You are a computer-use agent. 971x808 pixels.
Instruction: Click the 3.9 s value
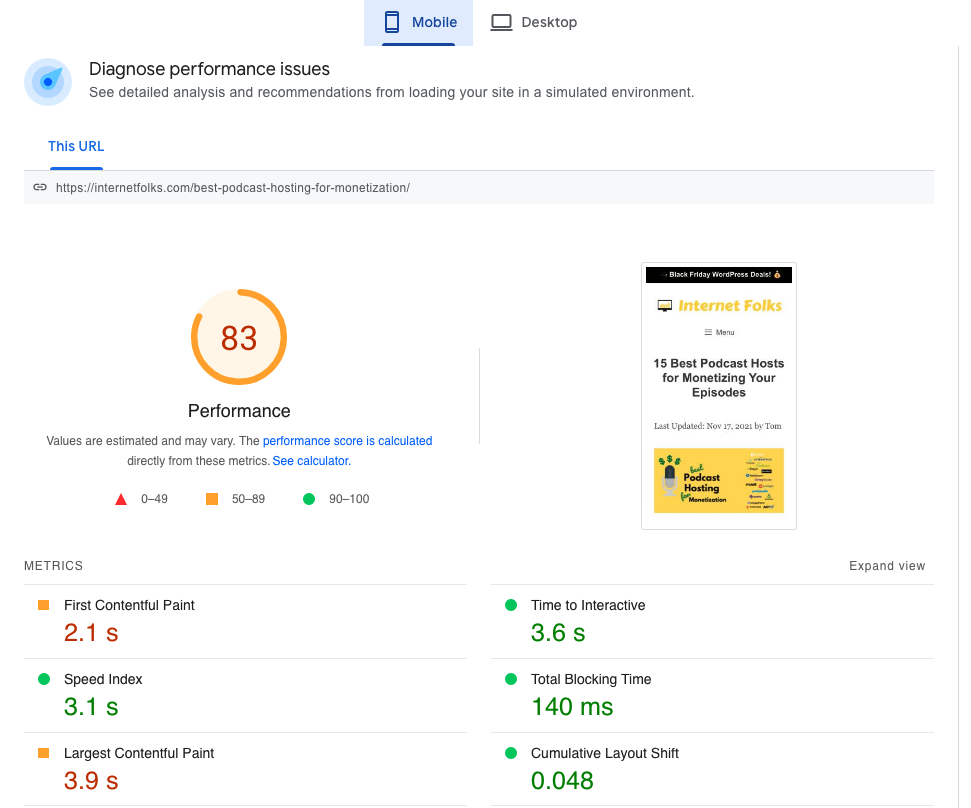point(91,781)
